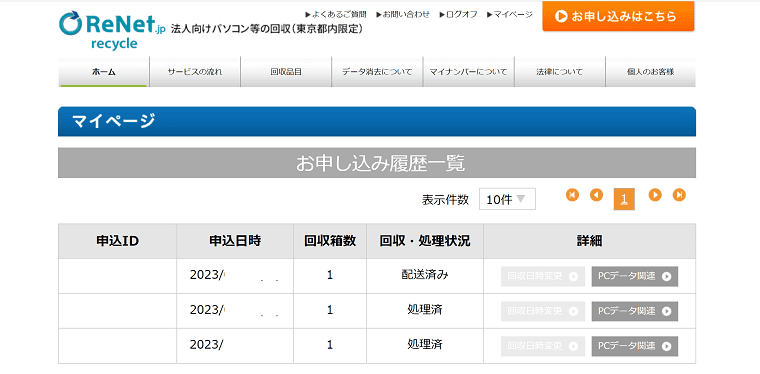The height and width of the screenshot is (374, 760).
Task: Select the 回収品目 tab
Action: [x=286, y=72]
